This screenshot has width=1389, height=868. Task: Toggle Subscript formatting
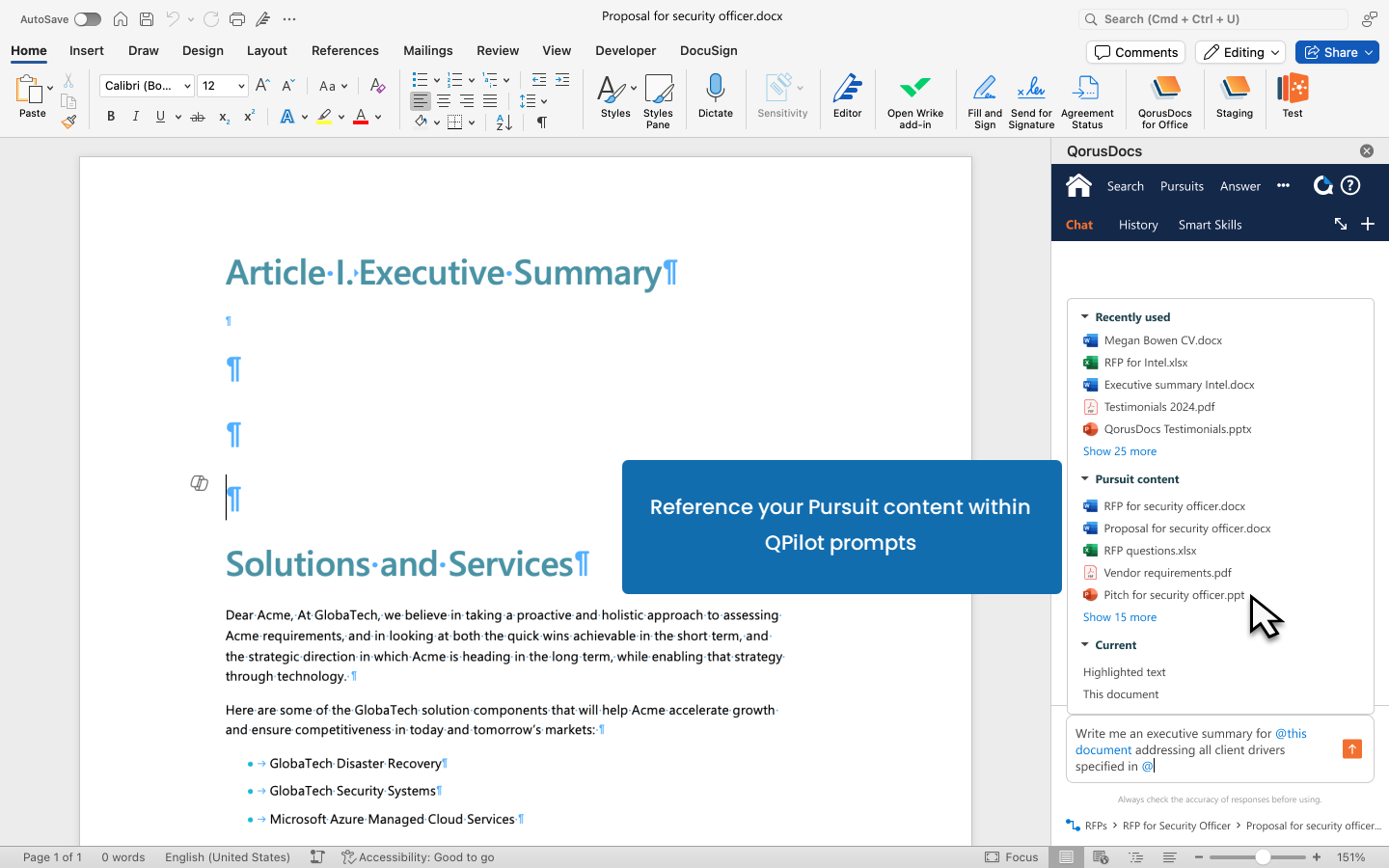point(224,117)
